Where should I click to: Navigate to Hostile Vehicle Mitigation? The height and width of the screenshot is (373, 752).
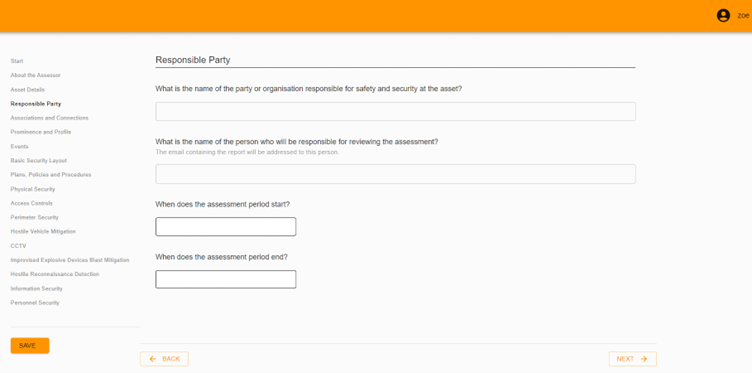[43, 232]
